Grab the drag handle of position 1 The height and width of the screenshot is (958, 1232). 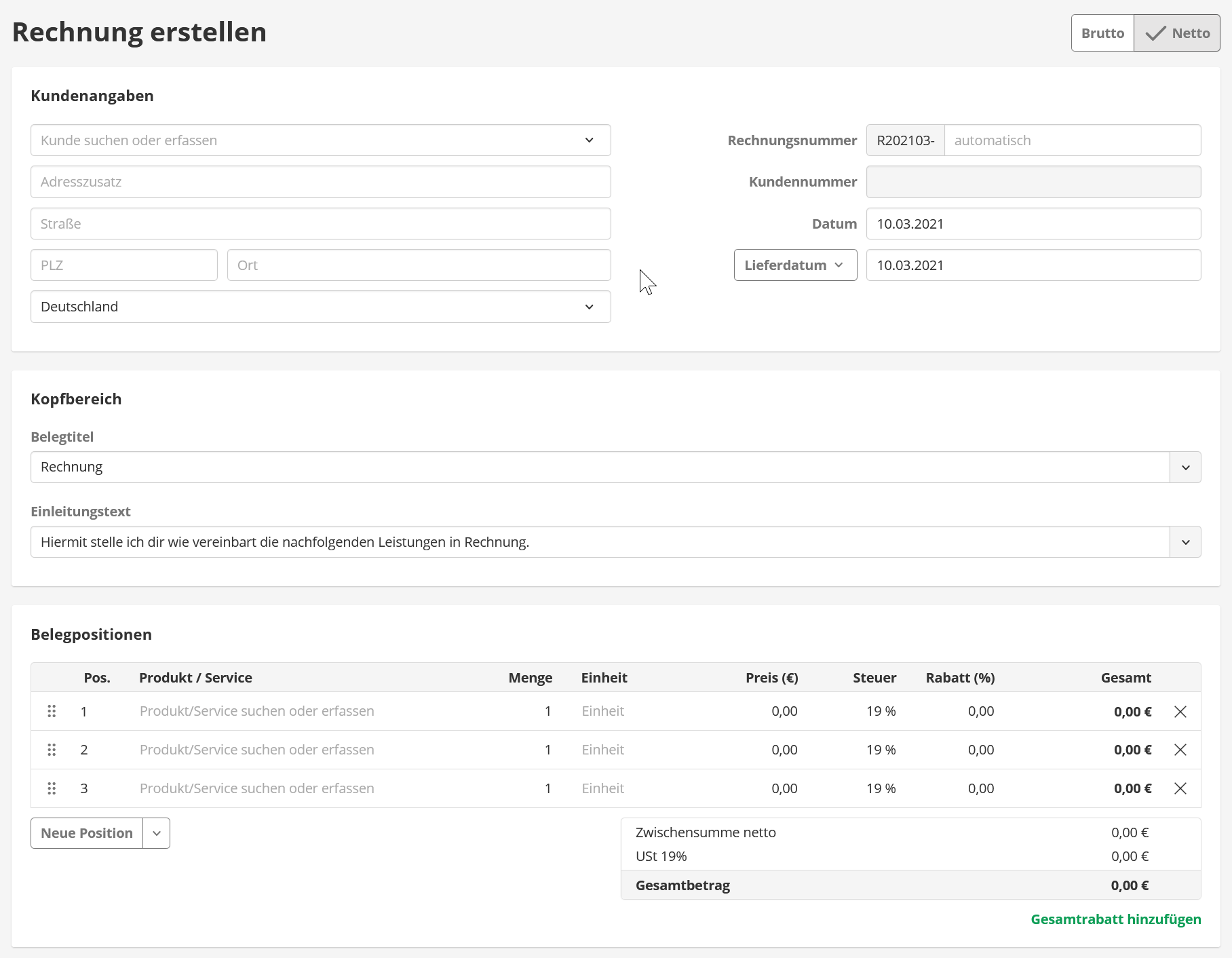(x=52, y=711)
